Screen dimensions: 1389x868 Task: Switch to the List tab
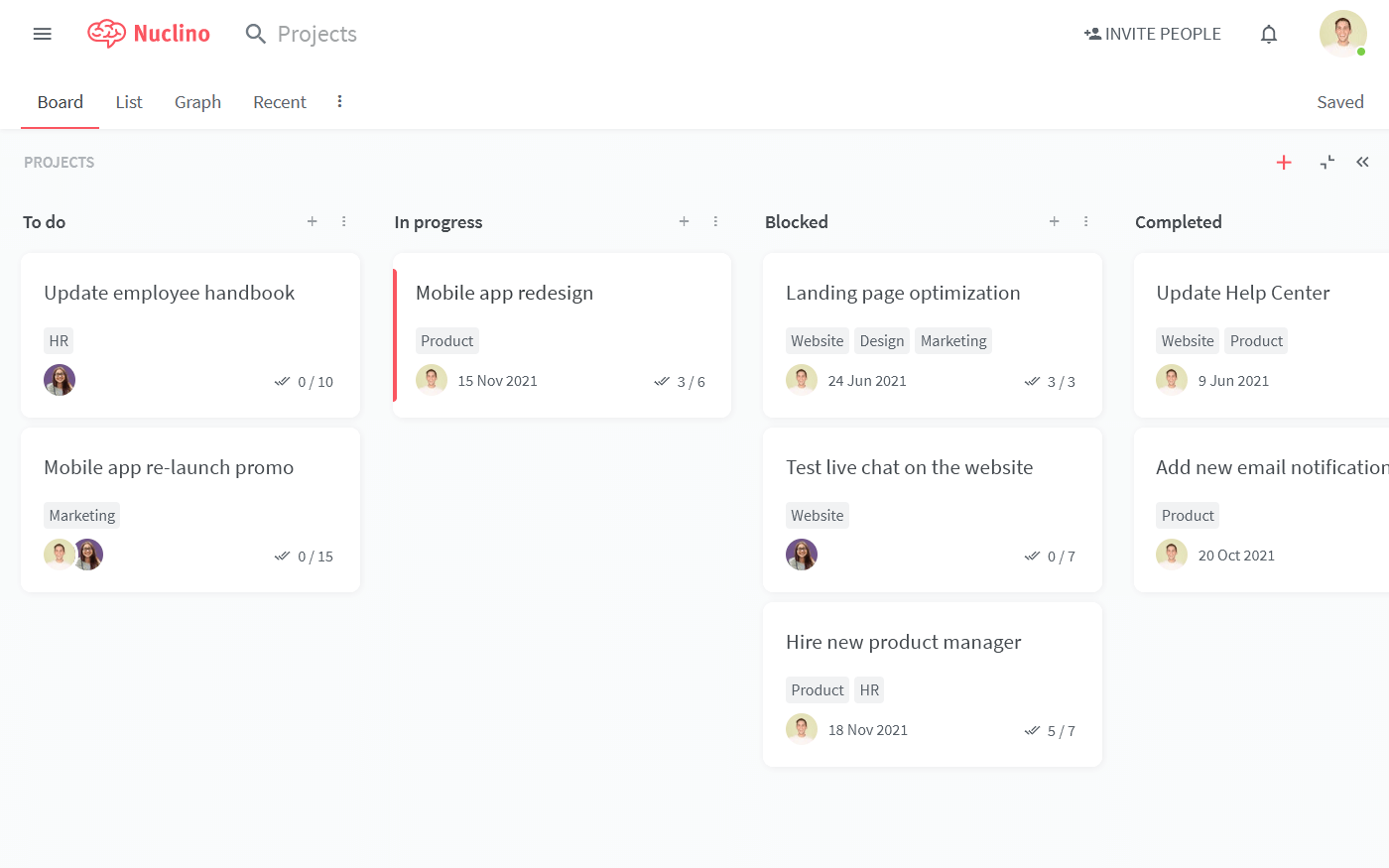coord(129,102)
